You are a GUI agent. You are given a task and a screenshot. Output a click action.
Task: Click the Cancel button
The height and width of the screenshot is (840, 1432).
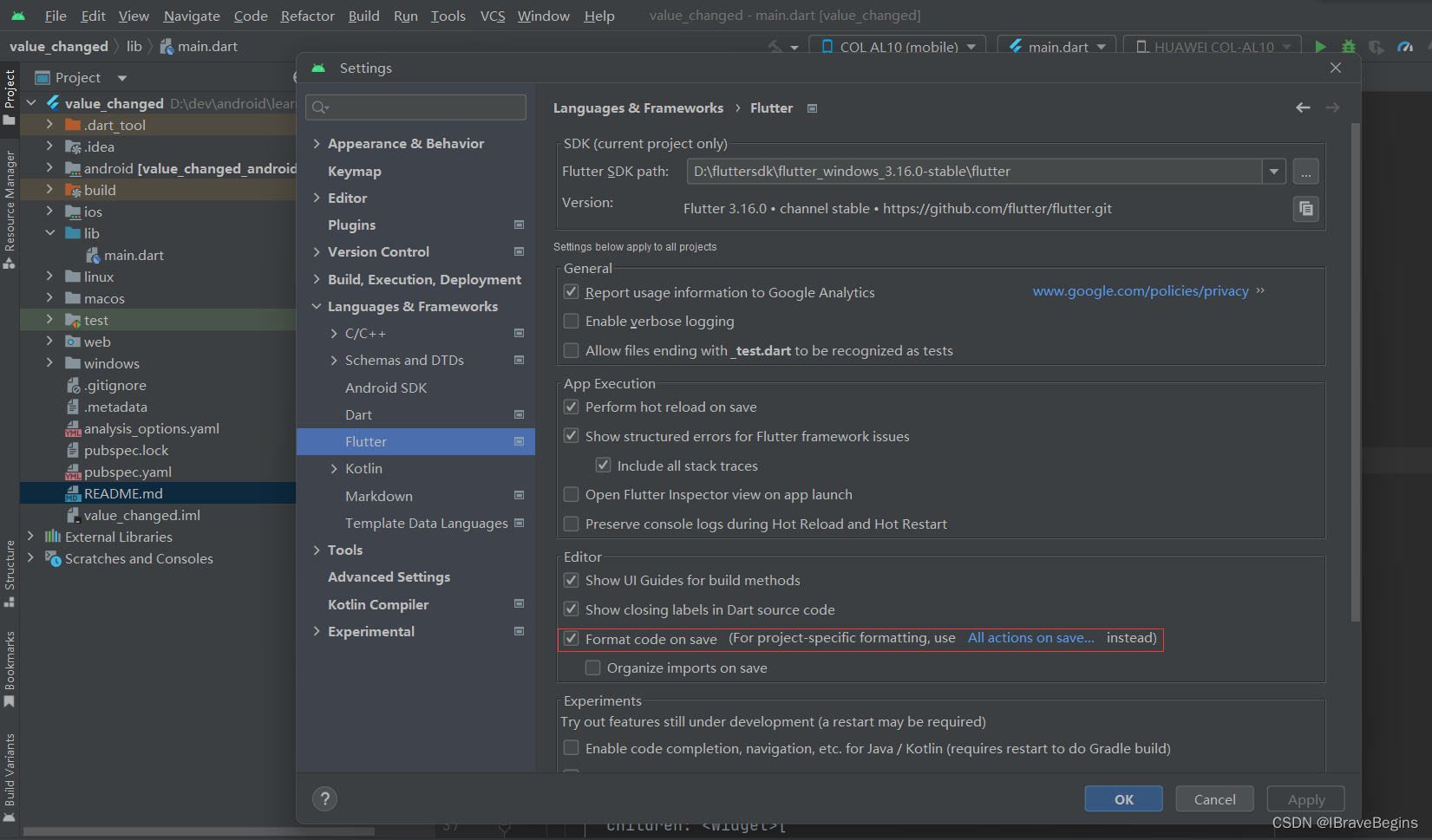[1214, 799]
